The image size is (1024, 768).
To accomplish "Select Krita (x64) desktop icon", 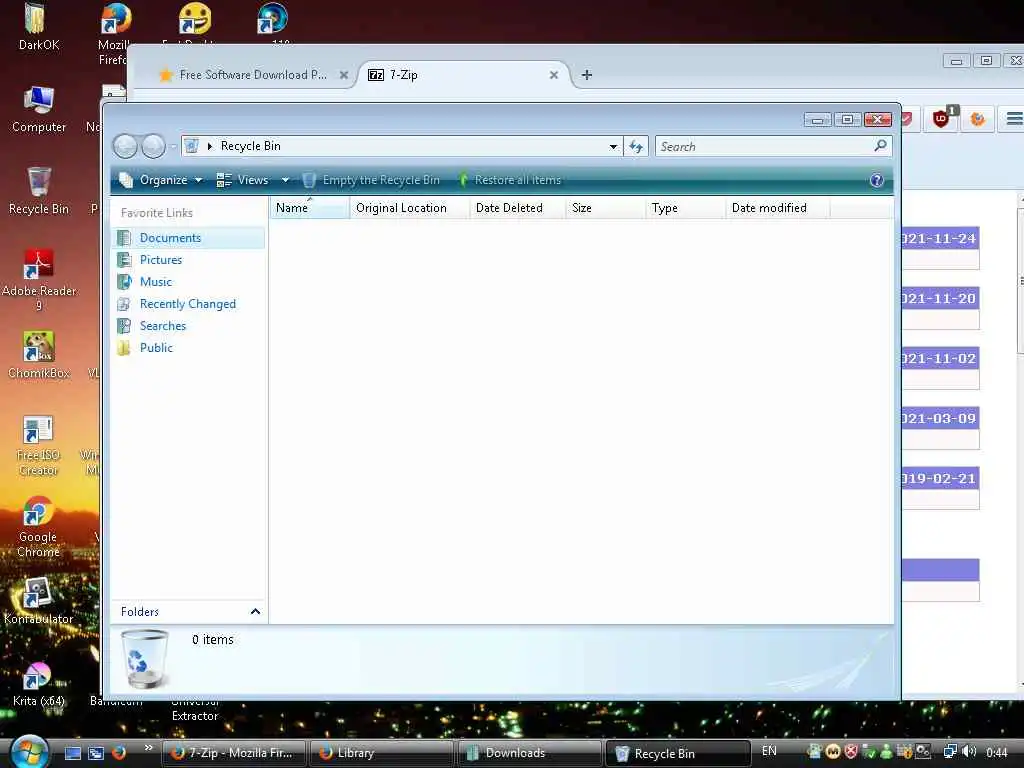I will [x=39, y=684].
